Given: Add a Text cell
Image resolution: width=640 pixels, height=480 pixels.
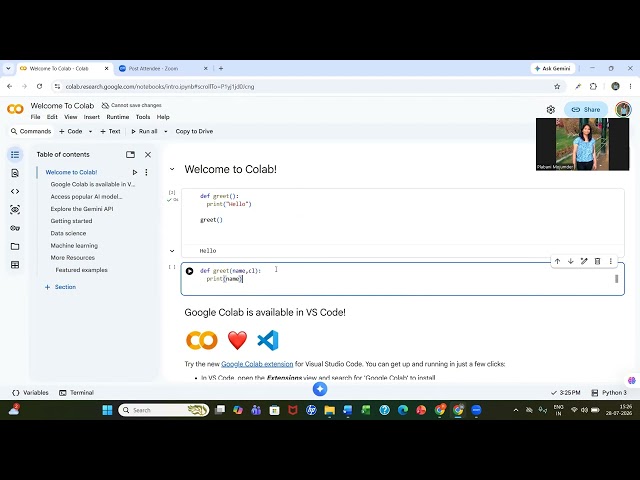Looking at the screenshot, I should [x=110, y=131].
